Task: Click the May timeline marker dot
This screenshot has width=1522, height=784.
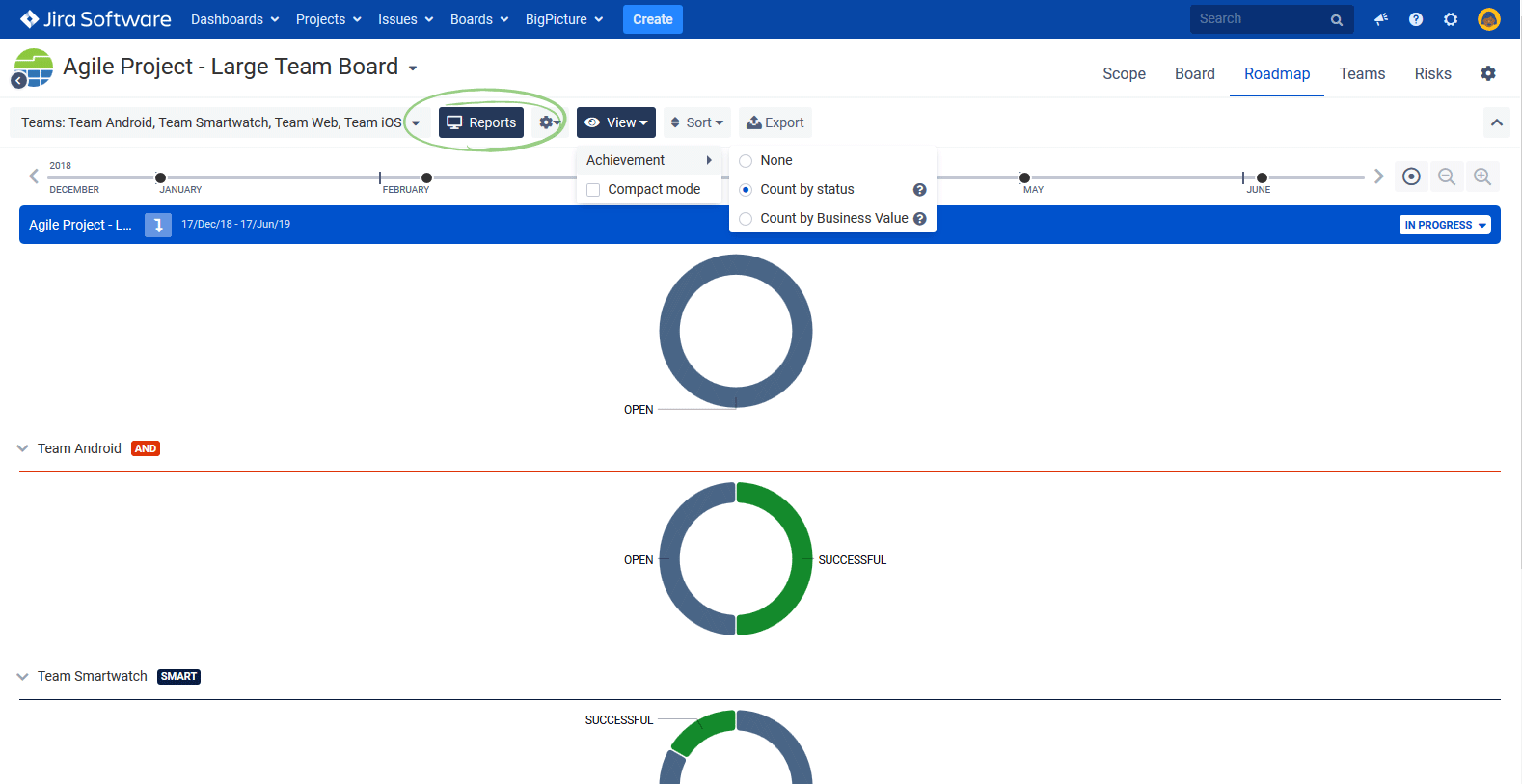Action: 1024,177
